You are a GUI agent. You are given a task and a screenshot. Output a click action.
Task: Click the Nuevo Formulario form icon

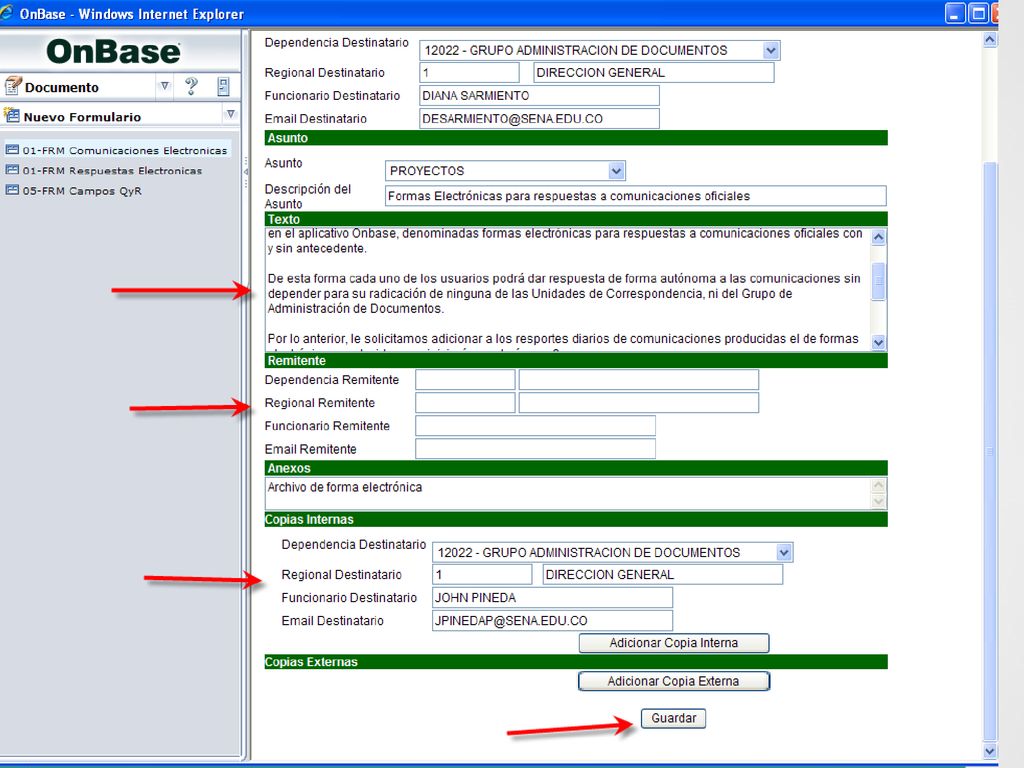(x=12, y=116)
